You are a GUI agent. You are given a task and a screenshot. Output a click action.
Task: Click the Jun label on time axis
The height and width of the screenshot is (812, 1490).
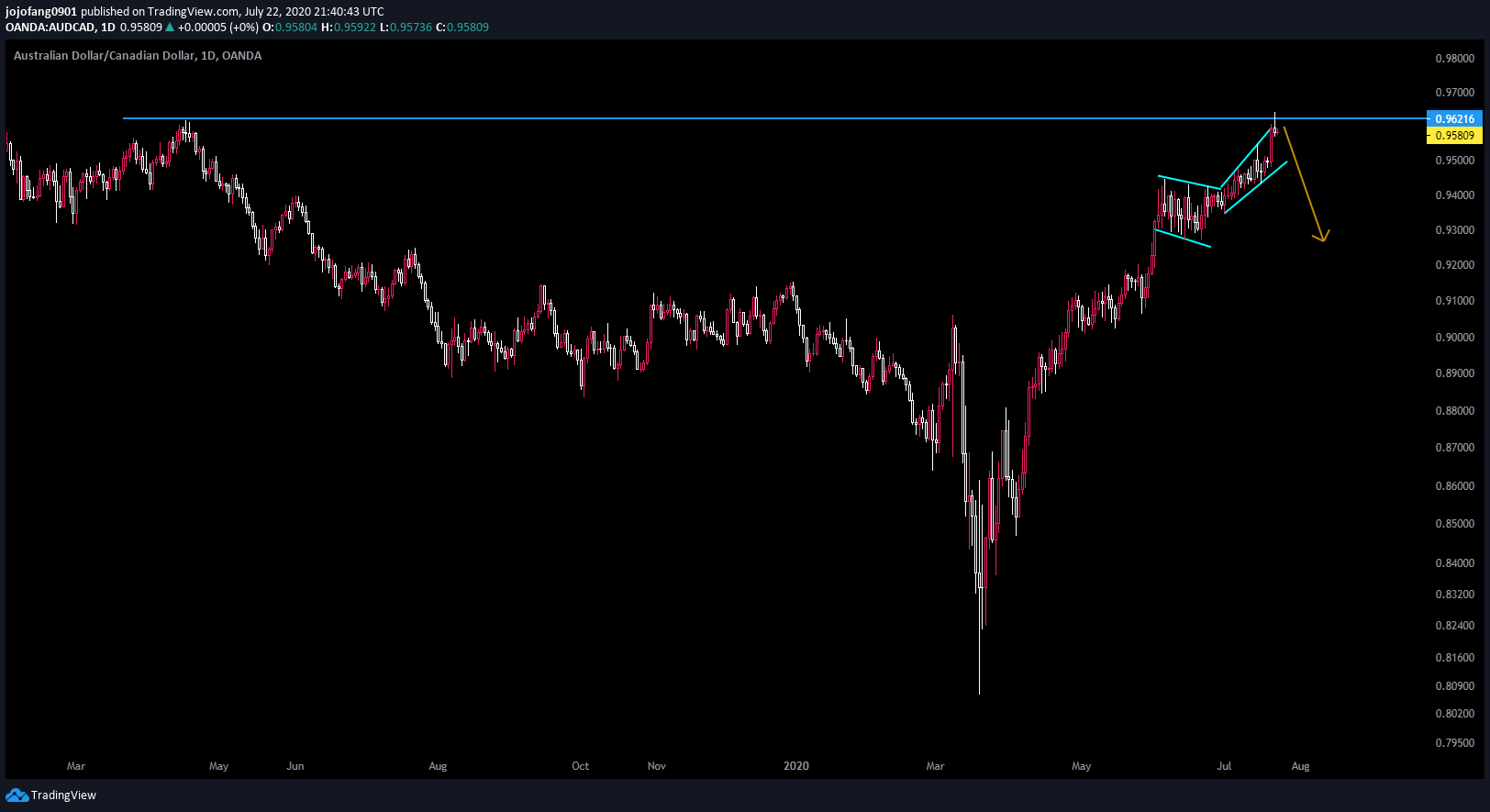[295, 766]
